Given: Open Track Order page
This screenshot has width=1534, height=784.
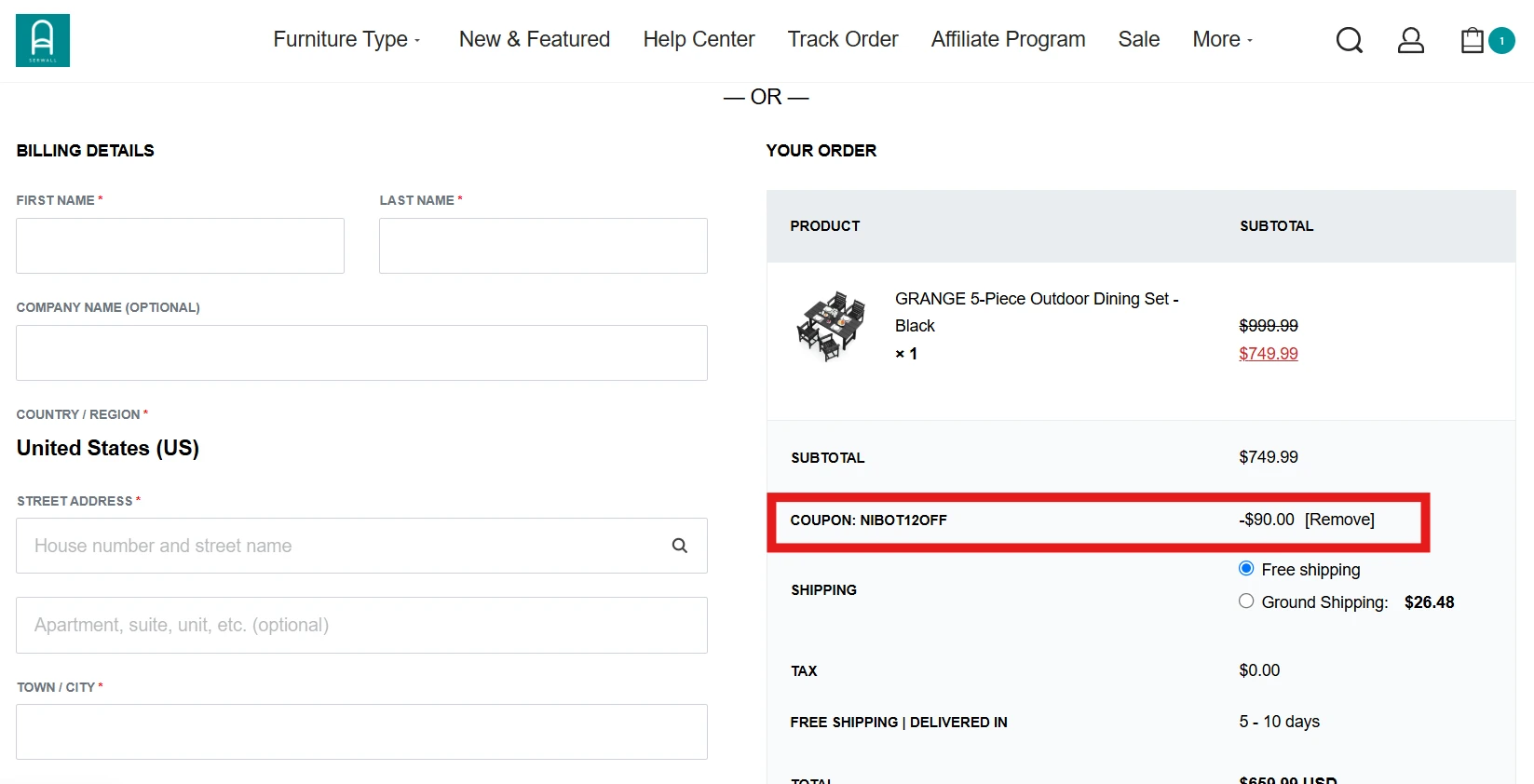Looking at the screenshot, I should [843, 39].
